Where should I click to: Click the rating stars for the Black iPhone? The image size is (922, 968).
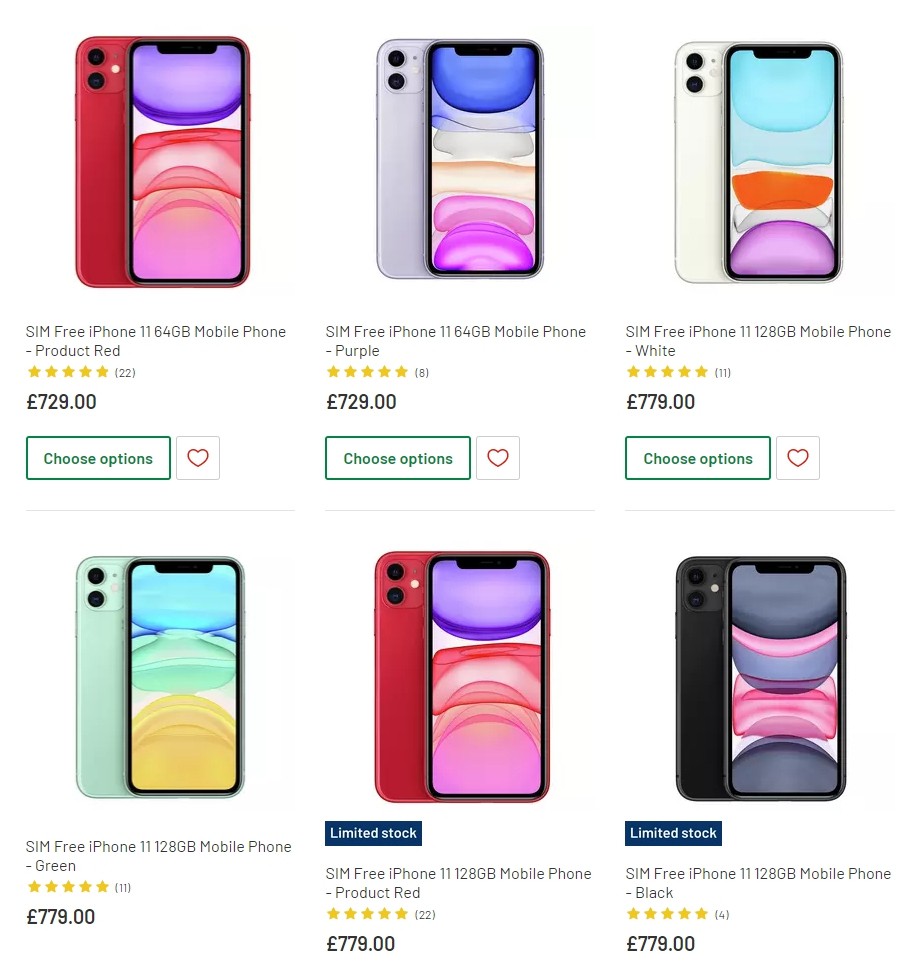668,914
